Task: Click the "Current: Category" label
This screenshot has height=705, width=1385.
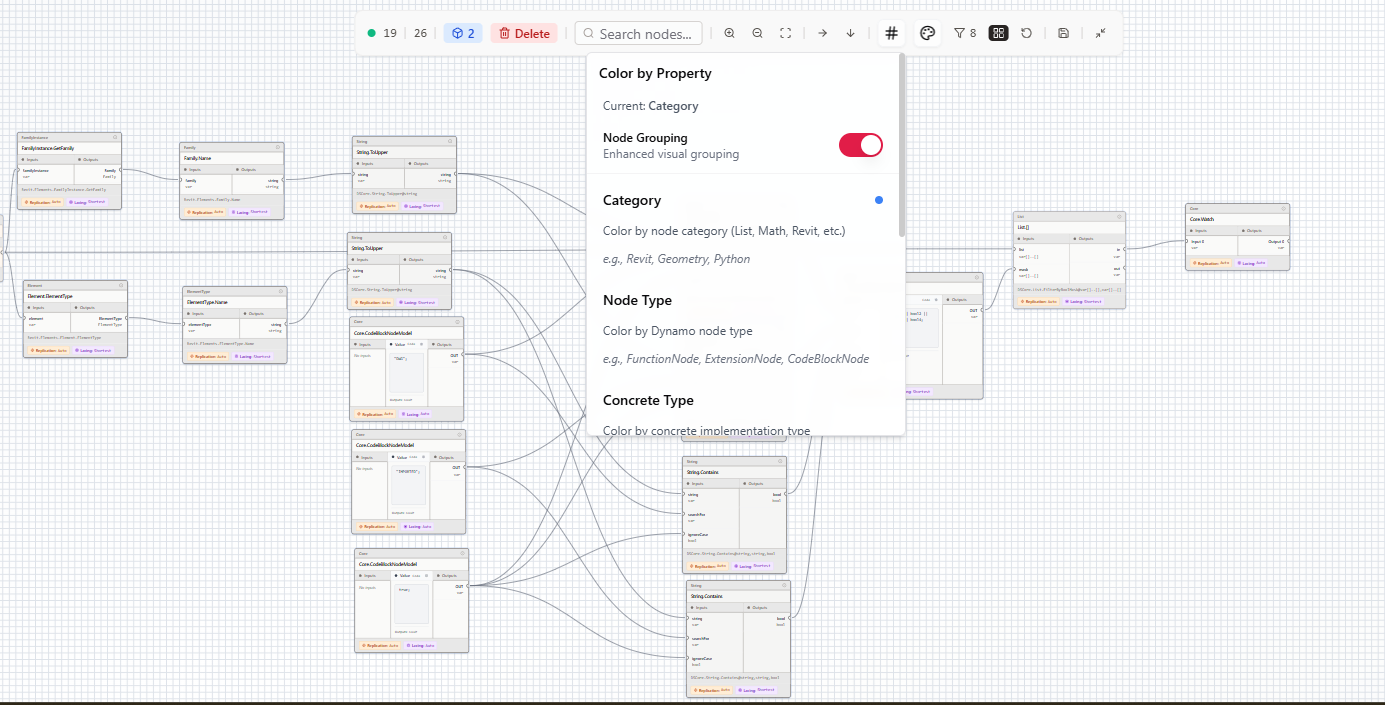Action: pyautogui.click(x=650, y=106)
